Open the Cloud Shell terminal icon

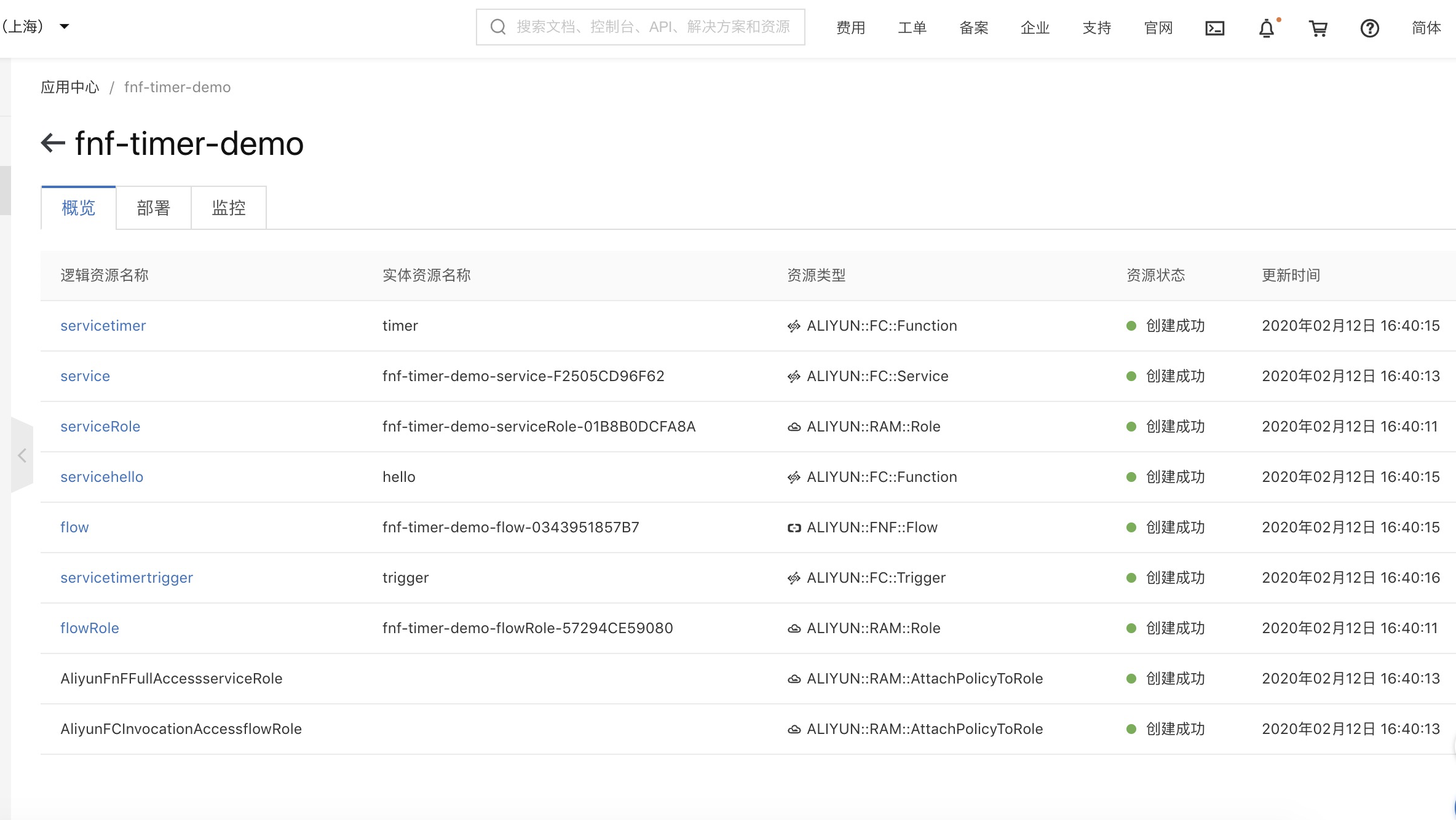point(1214,28)
